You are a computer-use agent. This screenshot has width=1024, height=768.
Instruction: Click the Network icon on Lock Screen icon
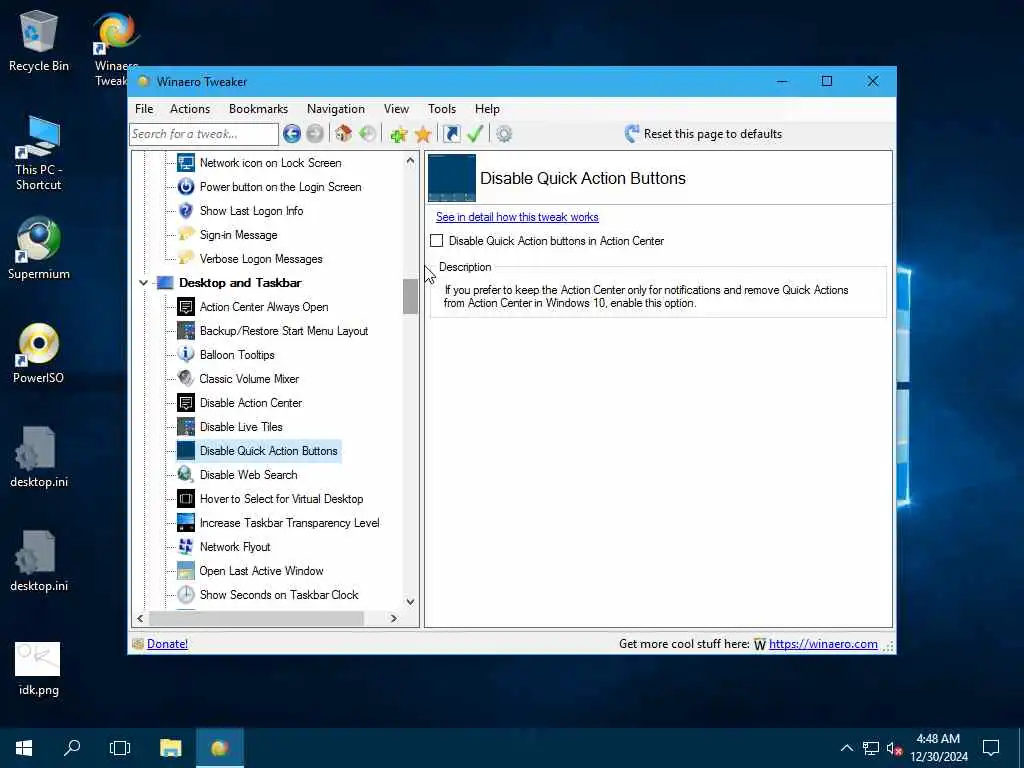click(x=186, y=163)
